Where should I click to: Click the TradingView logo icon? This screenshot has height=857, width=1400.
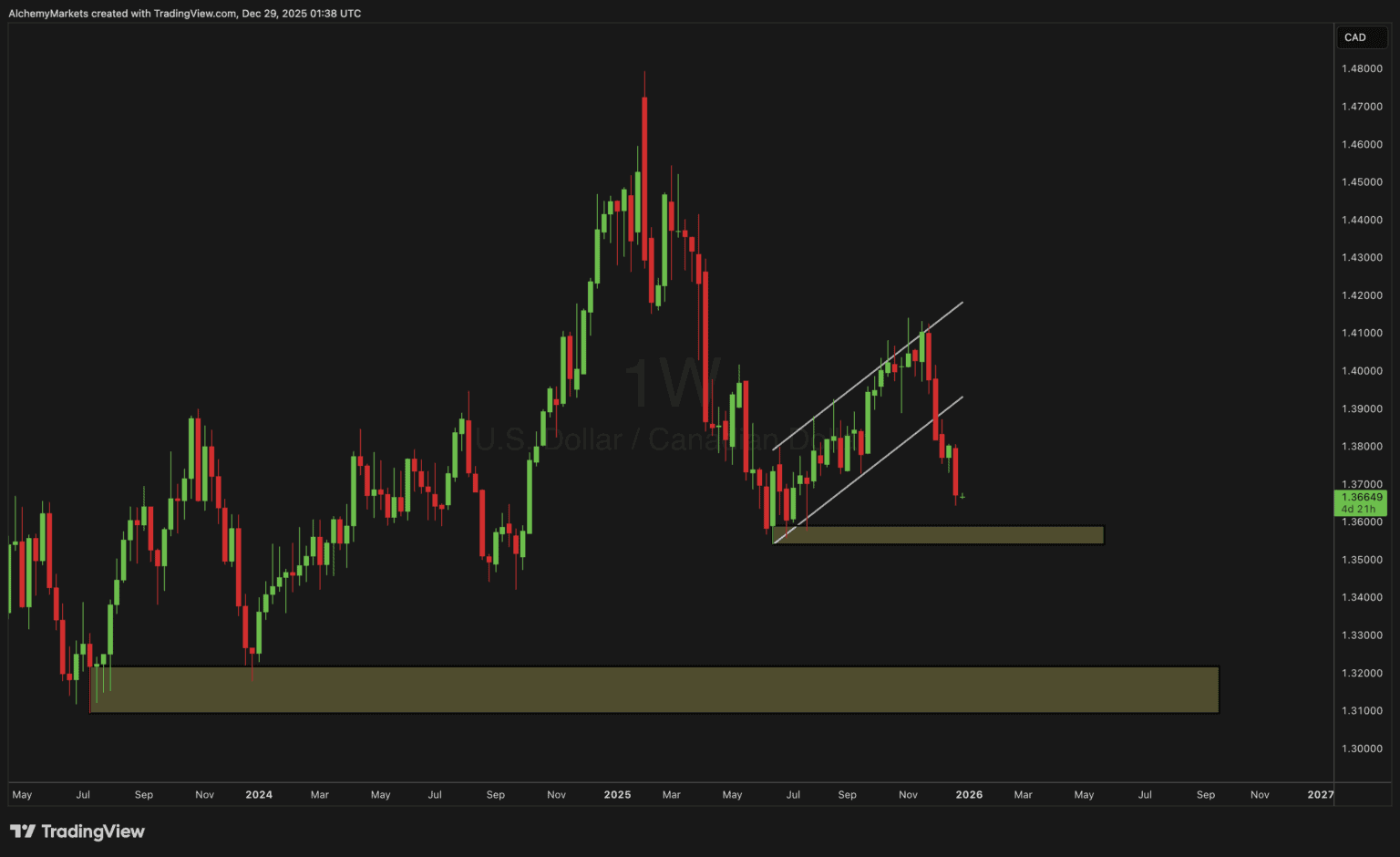[24, 831]
